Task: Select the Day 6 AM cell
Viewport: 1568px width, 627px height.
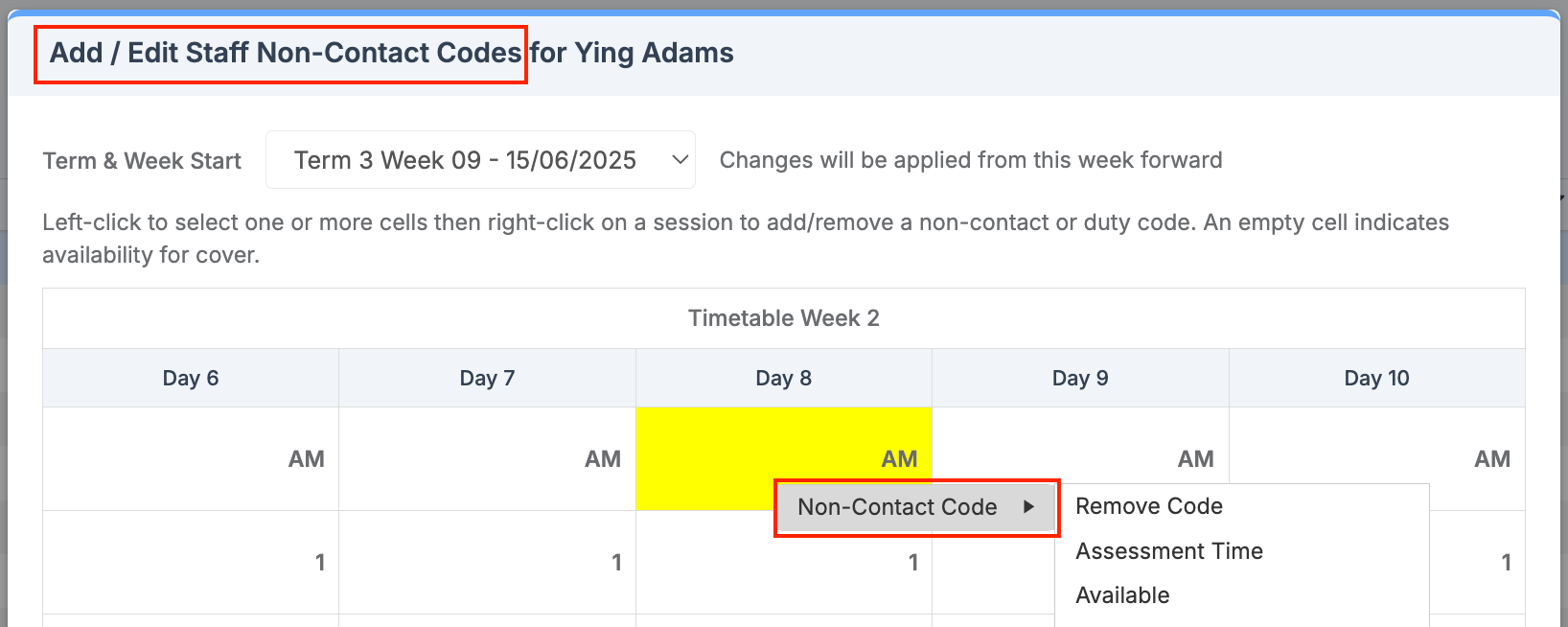Action: (191, 458)
